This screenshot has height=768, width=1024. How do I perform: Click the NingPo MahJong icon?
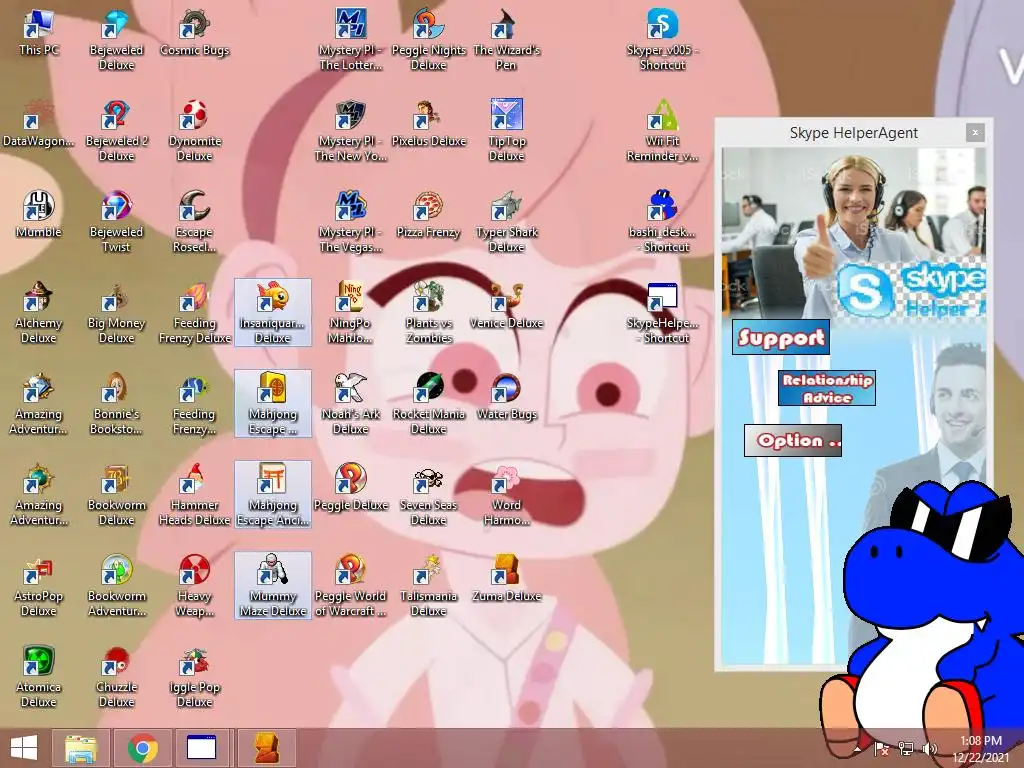click(x=350, y=312)
